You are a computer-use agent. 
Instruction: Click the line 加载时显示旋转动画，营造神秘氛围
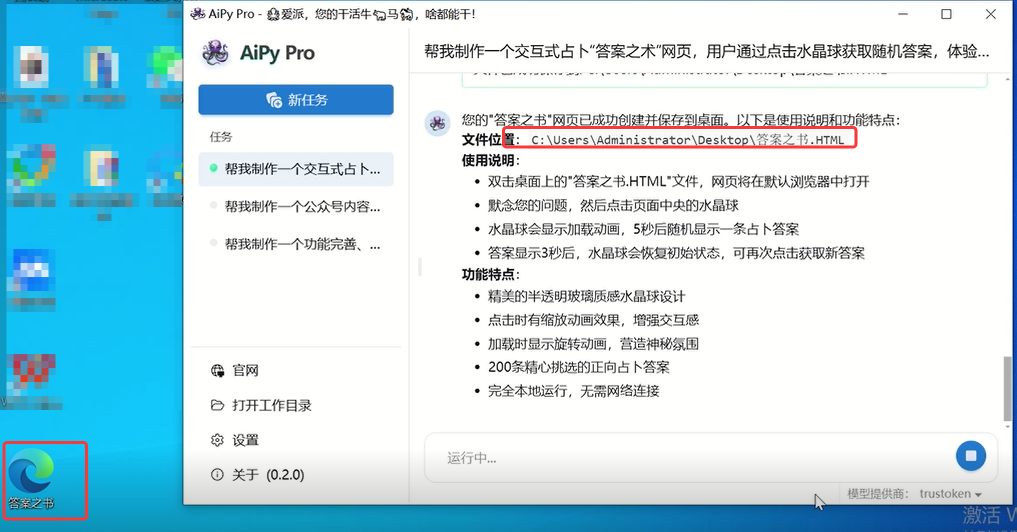(x=593, y=344)
